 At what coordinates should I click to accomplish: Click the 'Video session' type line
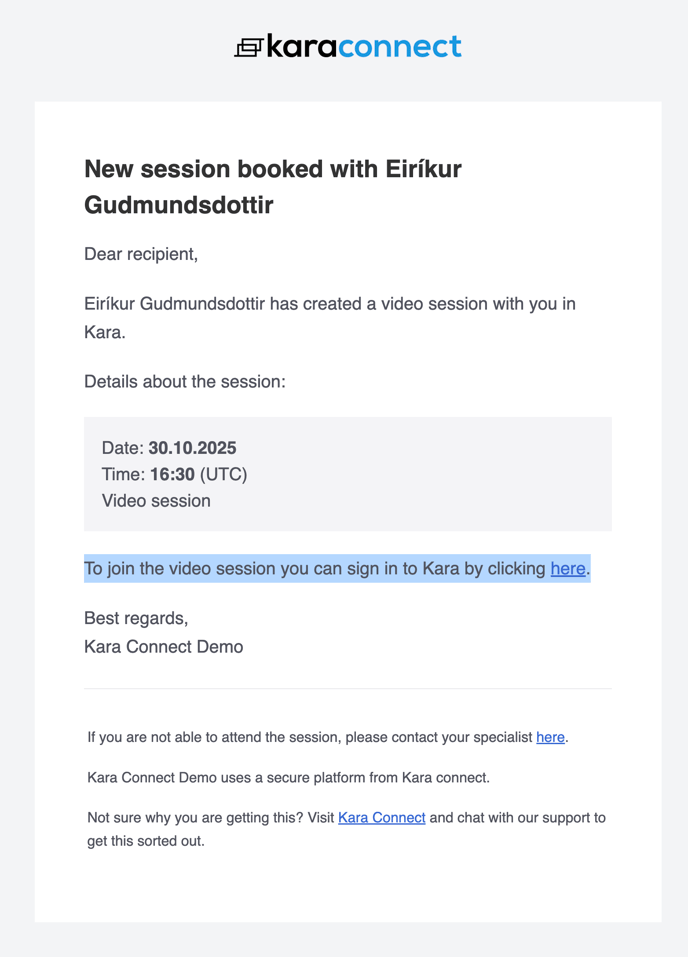(156, 500)
